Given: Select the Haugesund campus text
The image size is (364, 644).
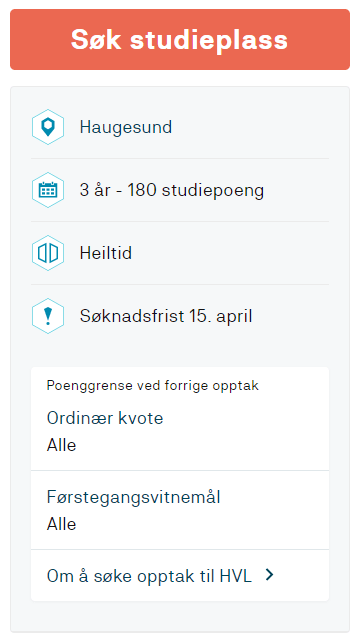Looking at the screenshot, I should coord(126,127).
